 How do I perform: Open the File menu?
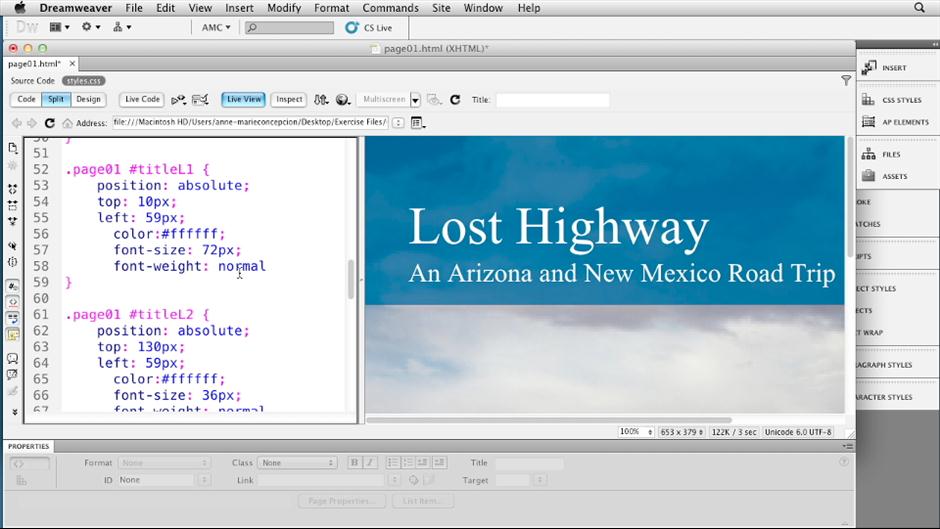click(134, 8)
